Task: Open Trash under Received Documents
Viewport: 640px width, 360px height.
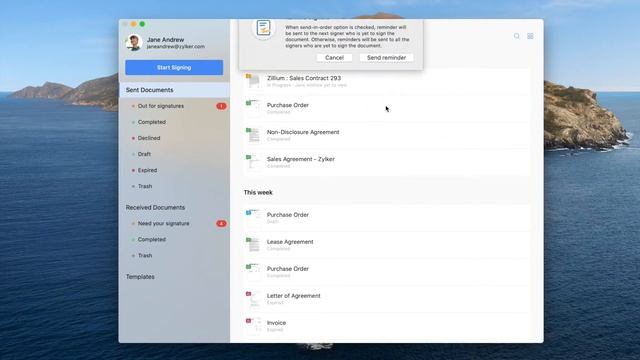Action: tap(145, 256)
